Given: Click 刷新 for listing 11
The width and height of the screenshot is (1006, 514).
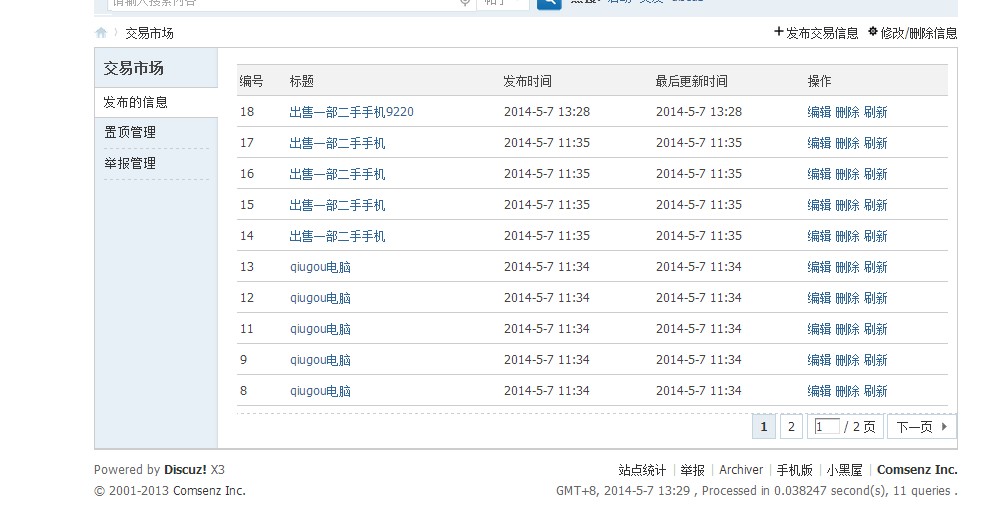Looking at the screenshot, I should coord(876,329).
